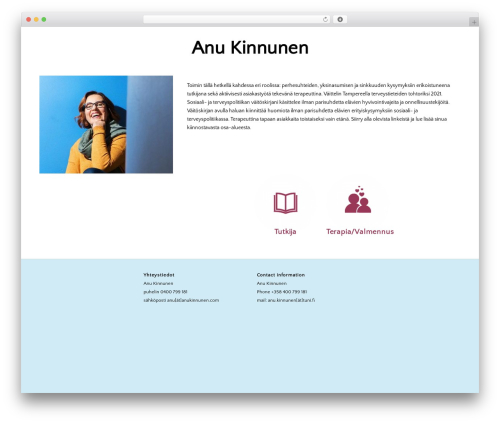
Task: Click the red close window button
Action: click(29, 19)
